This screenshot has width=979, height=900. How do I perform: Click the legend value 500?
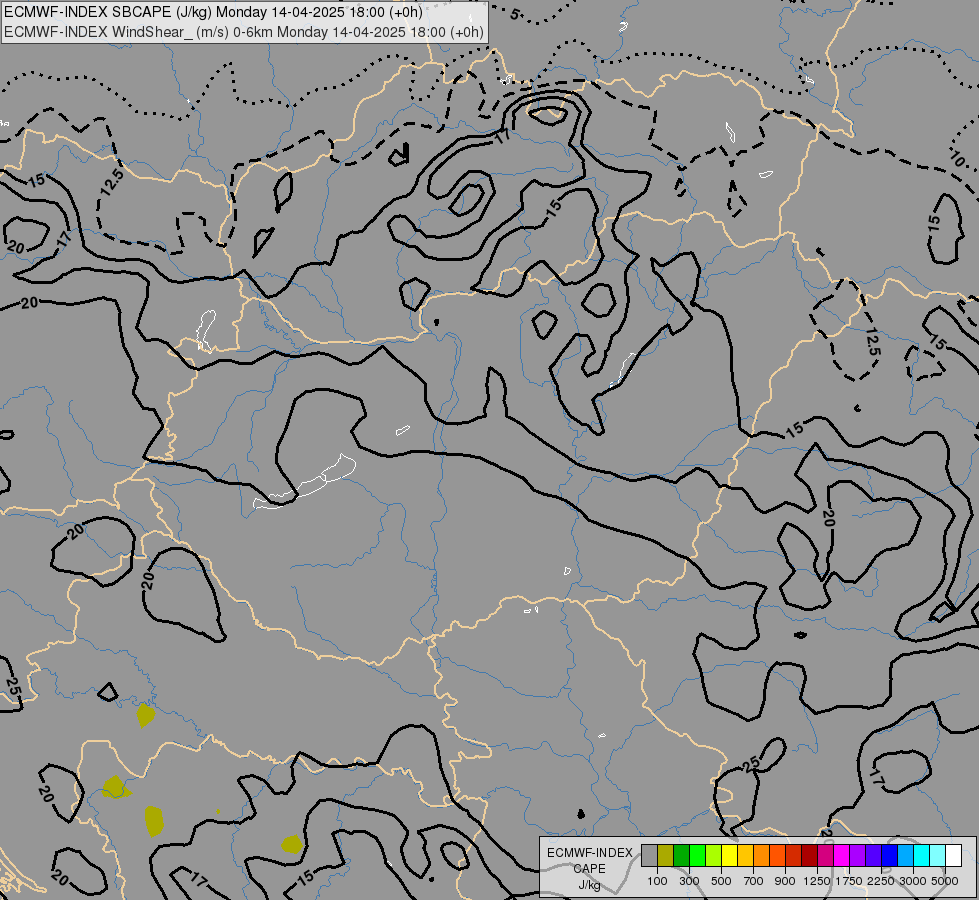[x=721, y=881]
